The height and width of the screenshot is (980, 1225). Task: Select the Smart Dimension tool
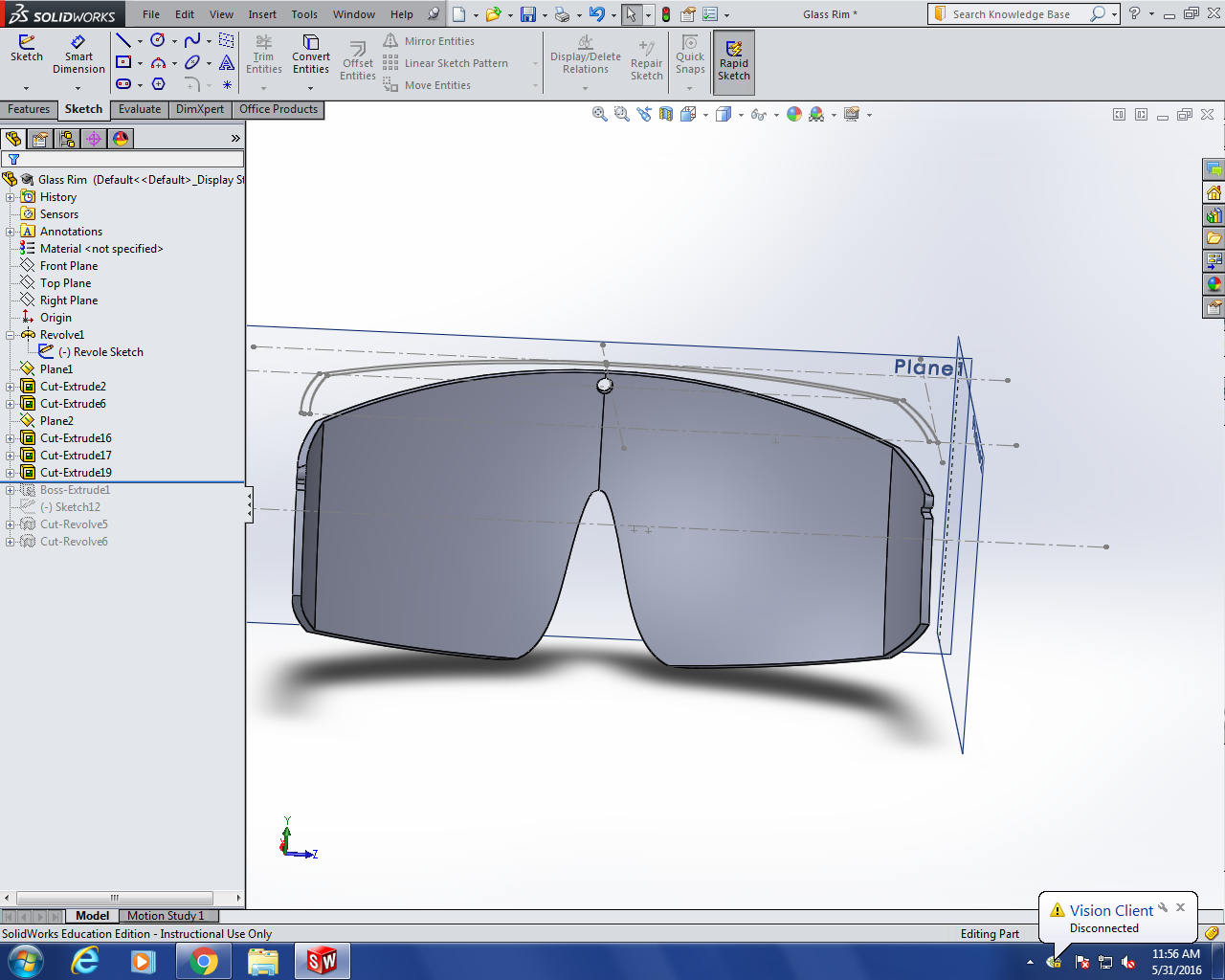point(78,55)
